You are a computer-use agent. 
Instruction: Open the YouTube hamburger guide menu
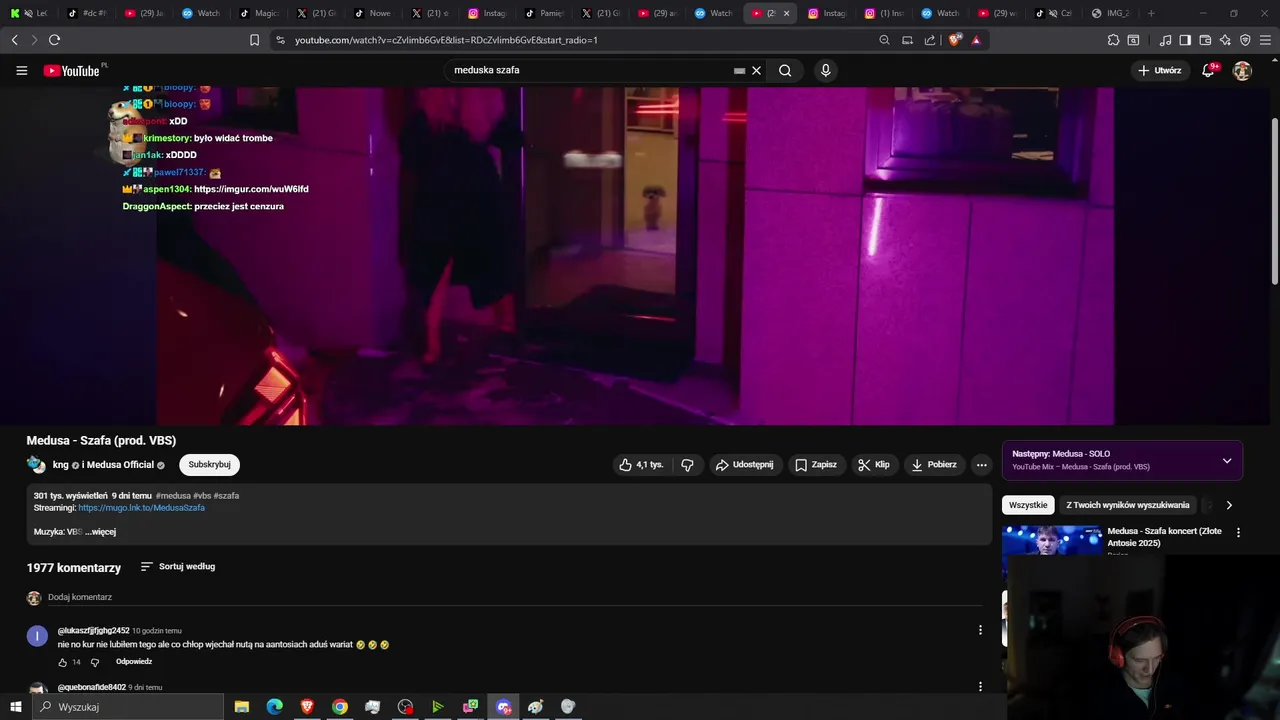click(x=21, y=70)
